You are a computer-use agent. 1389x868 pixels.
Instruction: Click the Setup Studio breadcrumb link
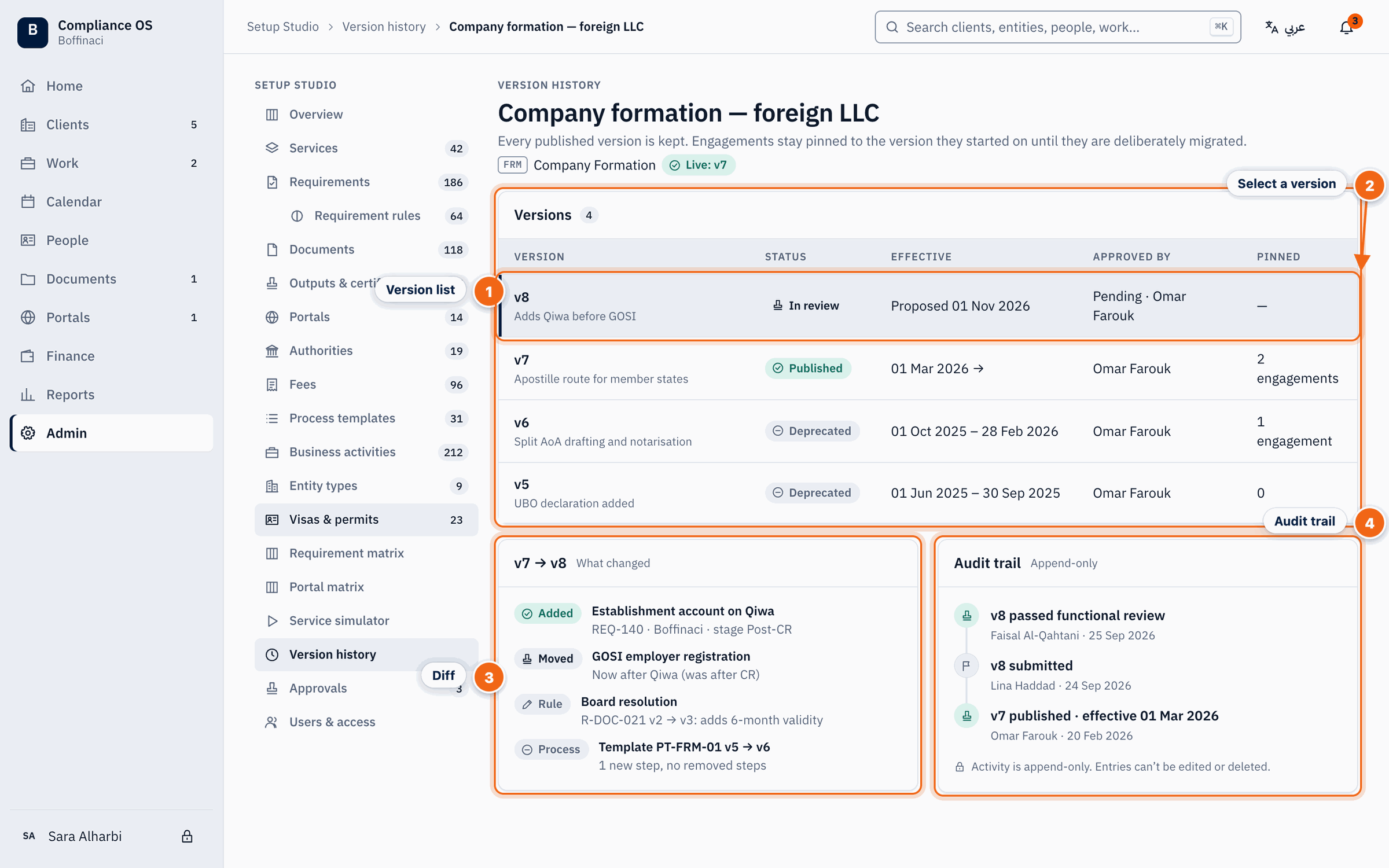pyautogui.click(x=282, y=27)
